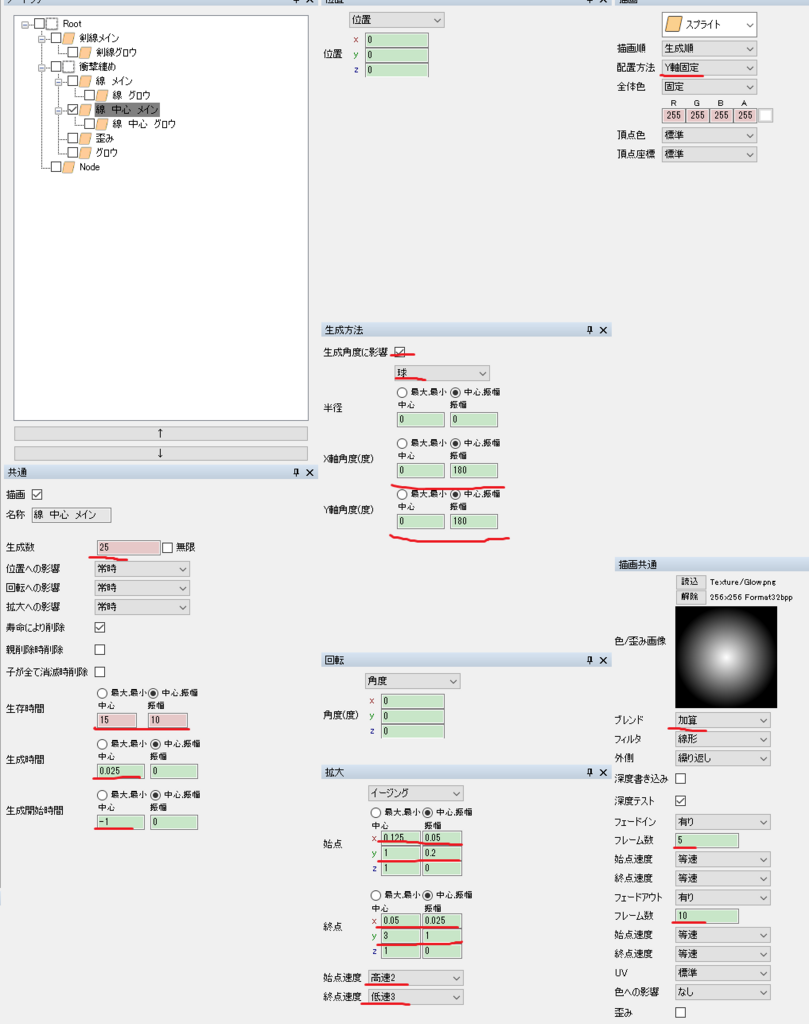Open the スプライト render type dropdown
This screenshot has height=1024, width=809.
709,25
